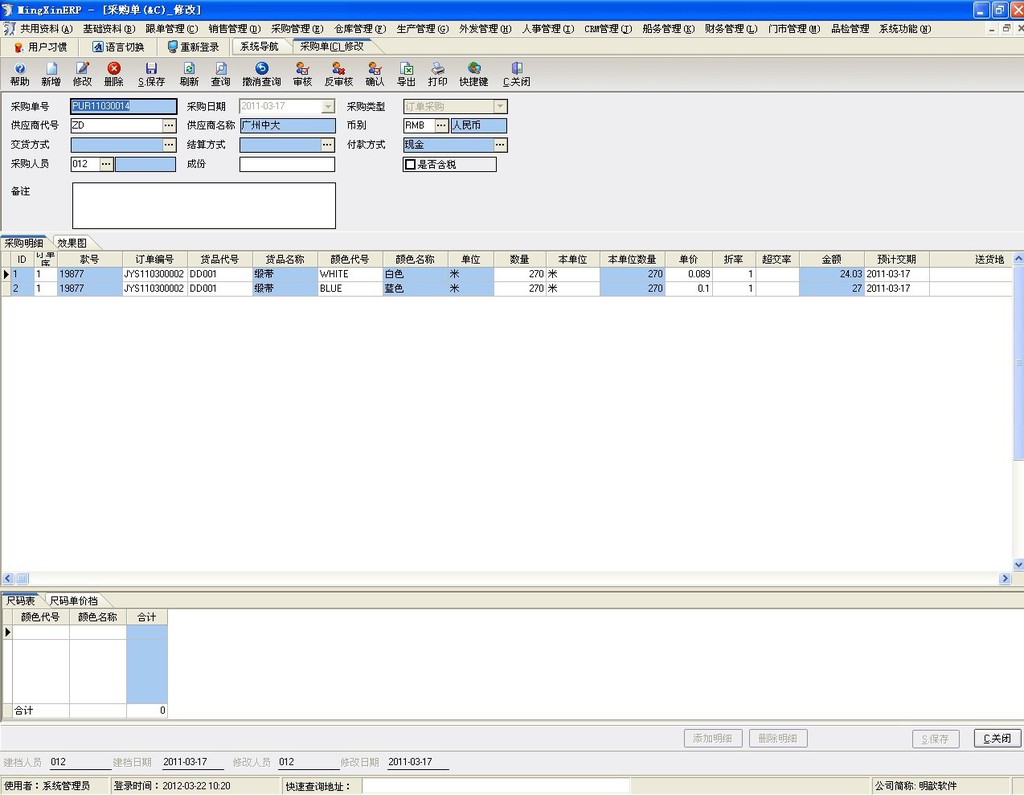The width and height of the screenshot is (1024, 795).
Task: Switch to the 尺码单价档 tab
Action: tap(74, 600)
